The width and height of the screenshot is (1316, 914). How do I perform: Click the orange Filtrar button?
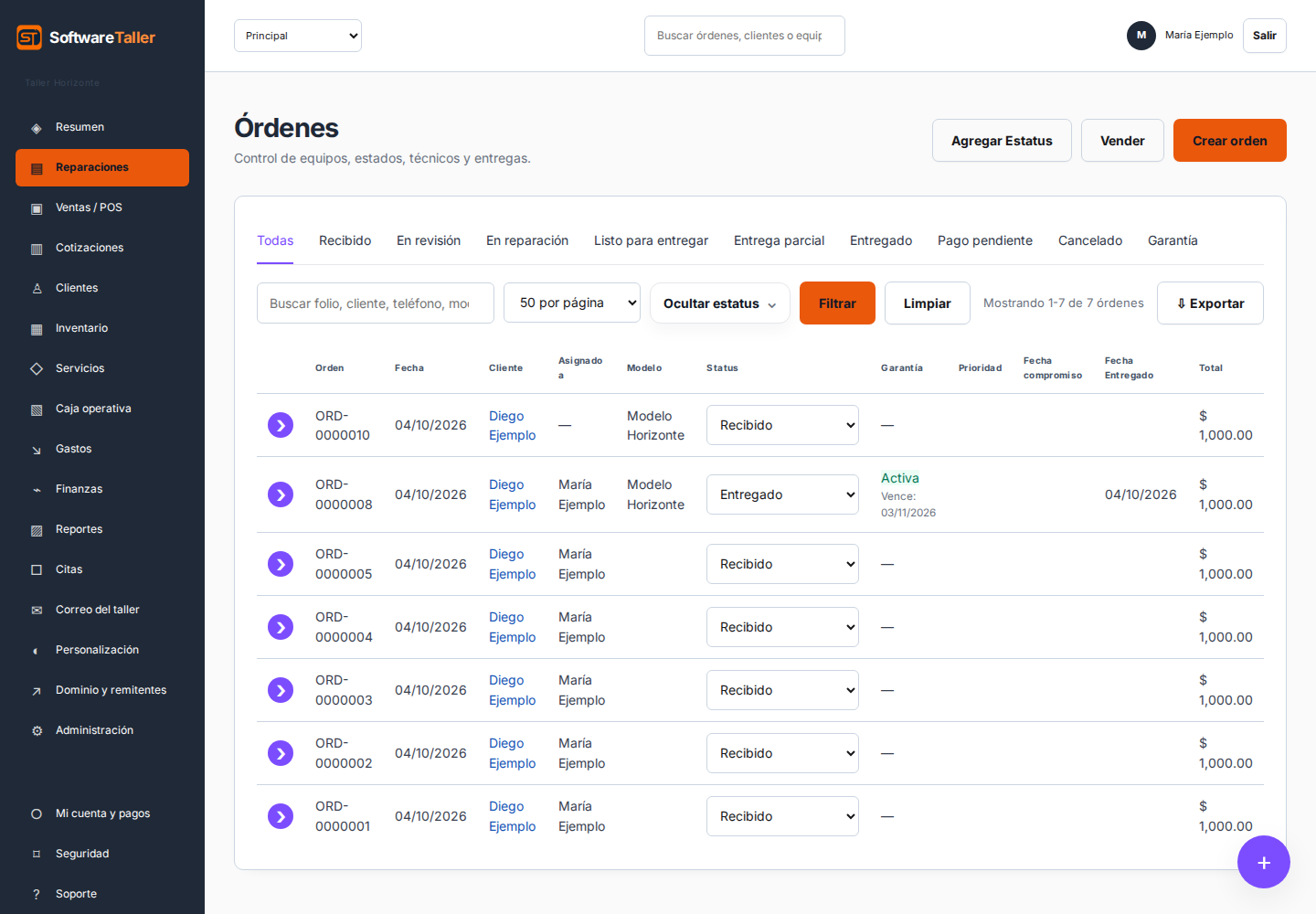[837, 303]
